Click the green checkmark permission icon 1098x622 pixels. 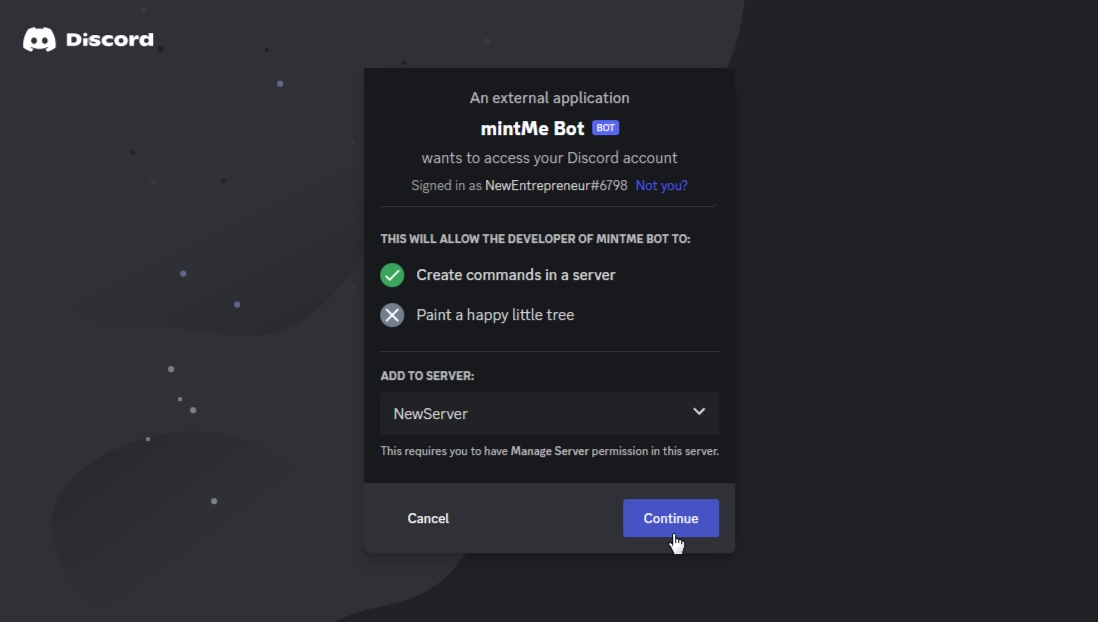tap(392, 275)
